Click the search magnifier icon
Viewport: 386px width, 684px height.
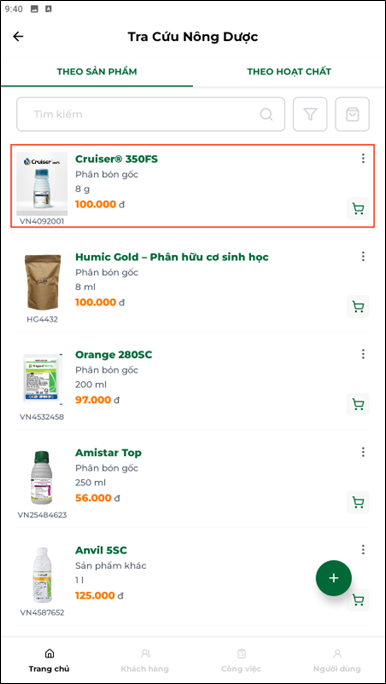[266, 114]
